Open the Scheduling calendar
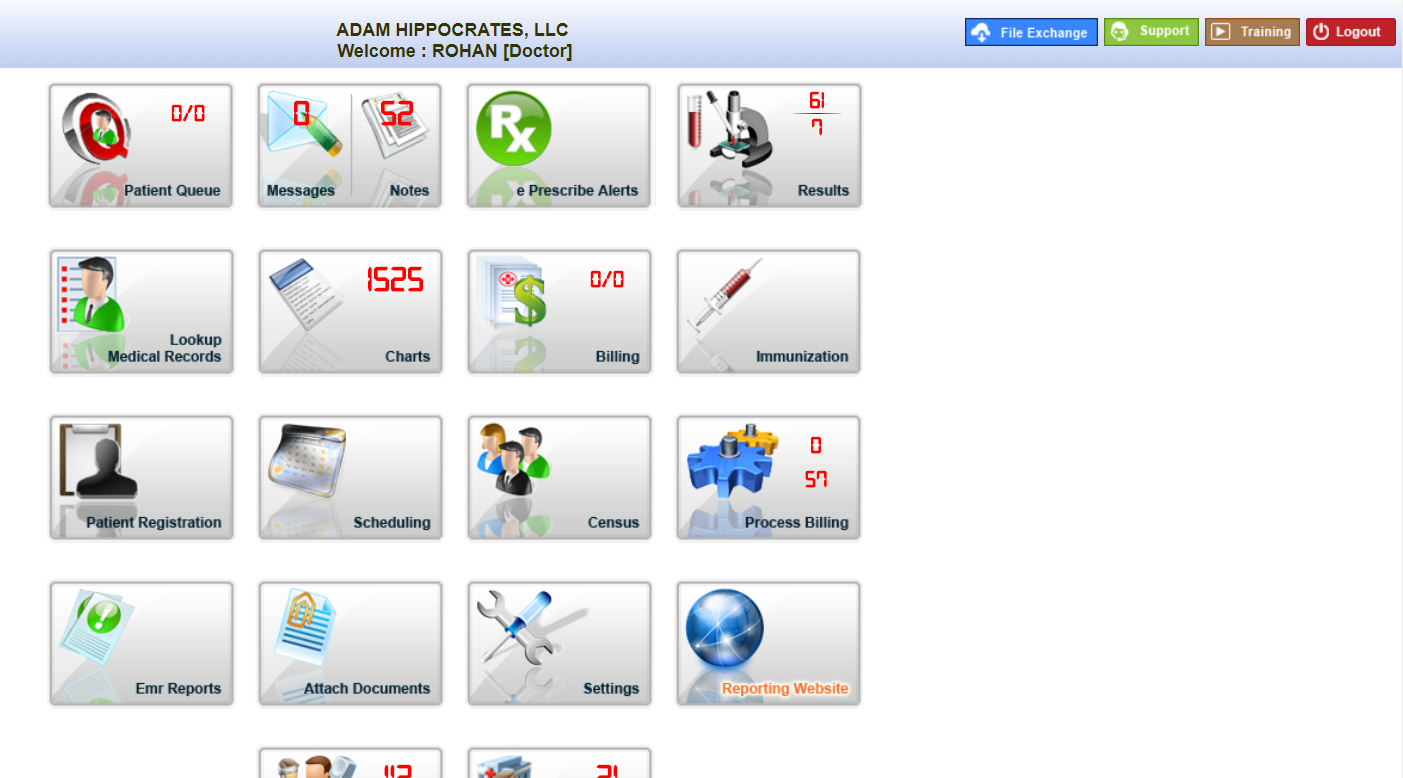This screenshot has height=778, width=1403. point(350,478)
